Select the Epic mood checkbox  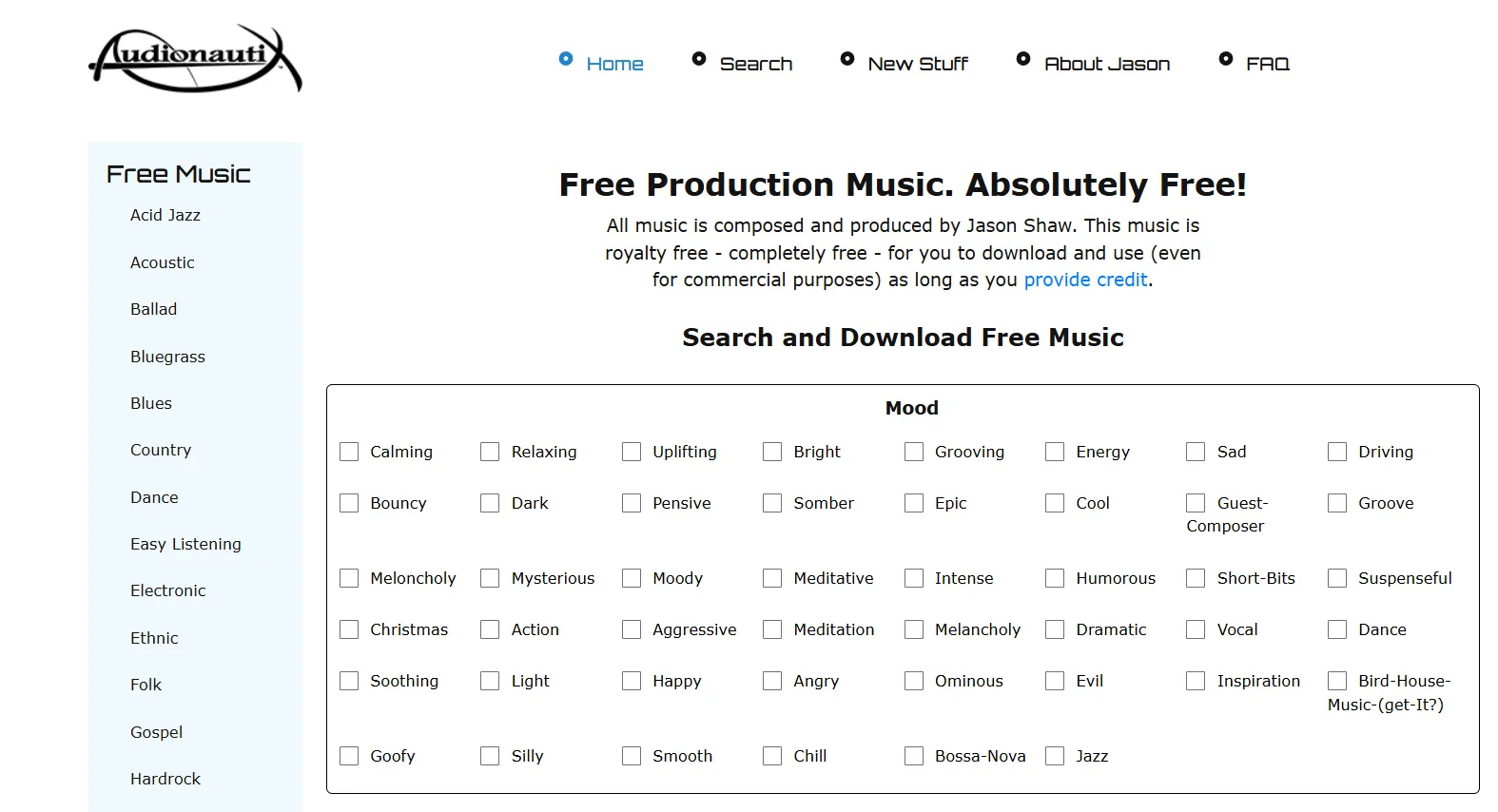coord(913,503)
